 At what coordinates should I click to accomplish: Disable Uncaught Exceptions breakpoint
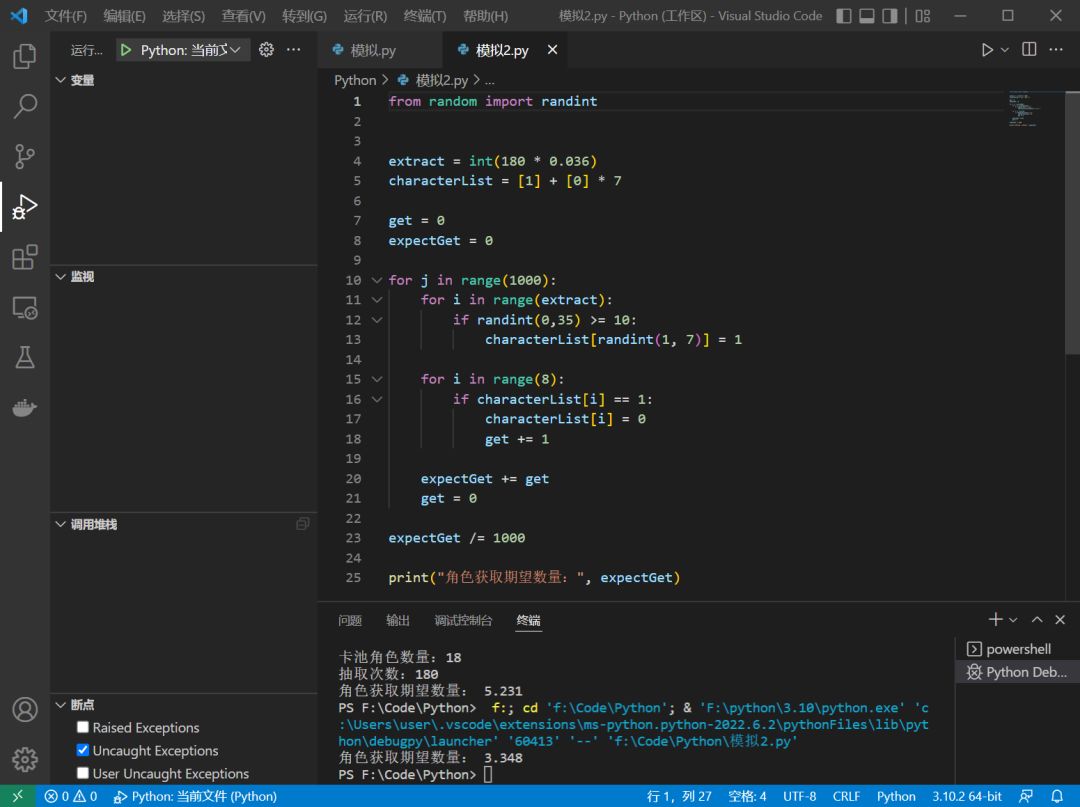click(83, 750)
